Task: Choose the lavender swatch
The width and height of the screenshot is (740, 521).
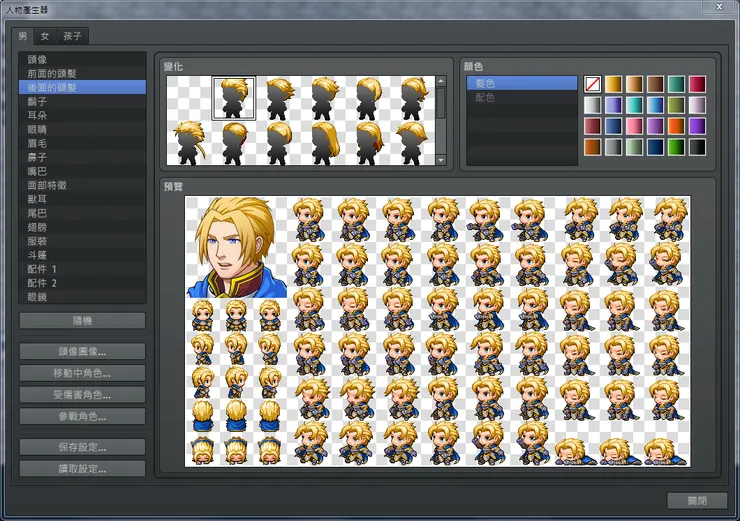Action: [614, 105]
